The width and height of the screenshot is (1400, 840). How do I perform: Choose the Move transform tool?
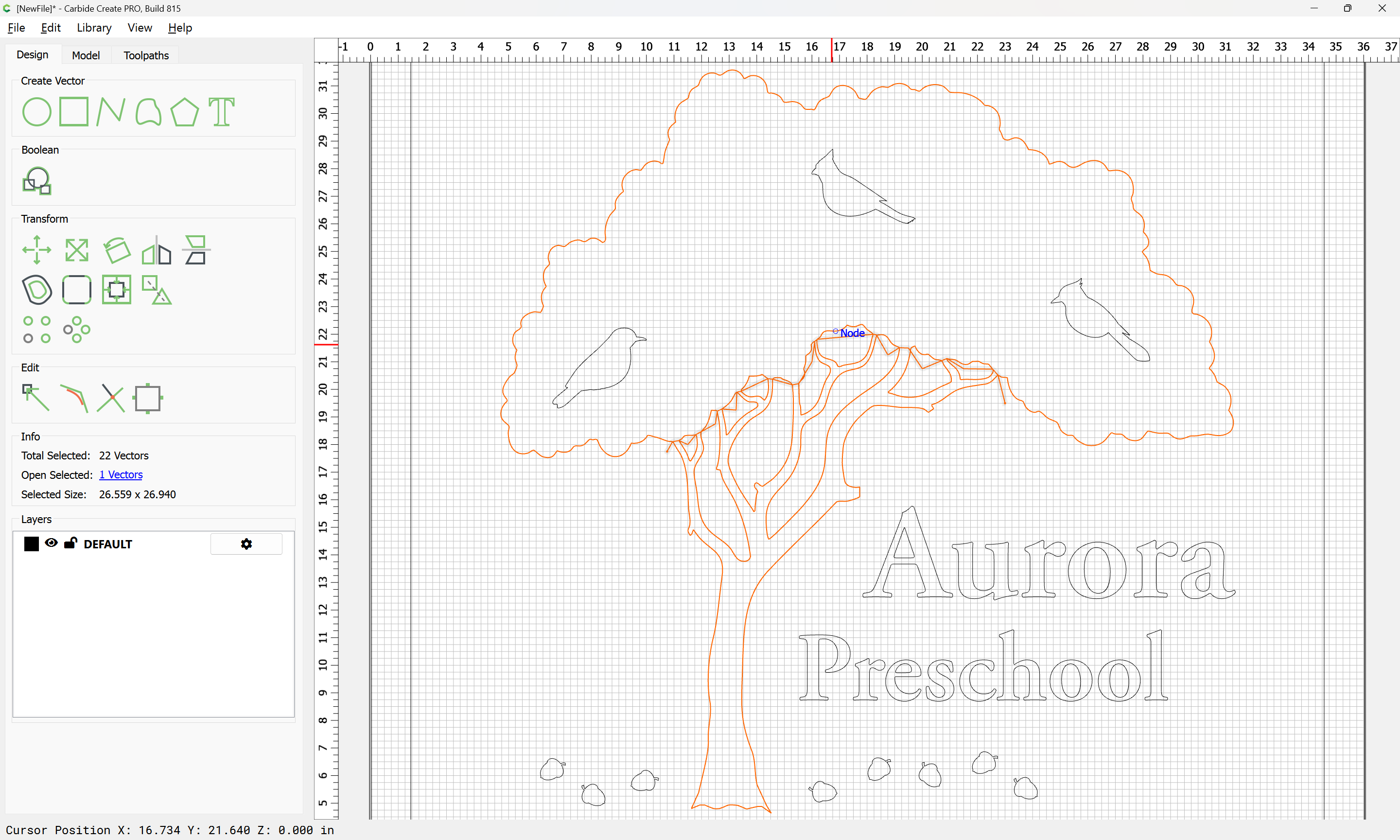(x=37, y=250)
